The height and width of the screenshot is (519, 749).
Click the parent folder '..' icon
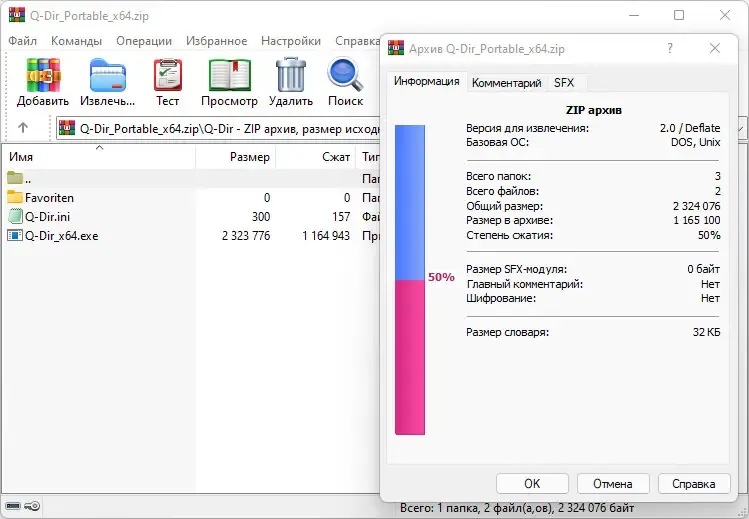15,178
